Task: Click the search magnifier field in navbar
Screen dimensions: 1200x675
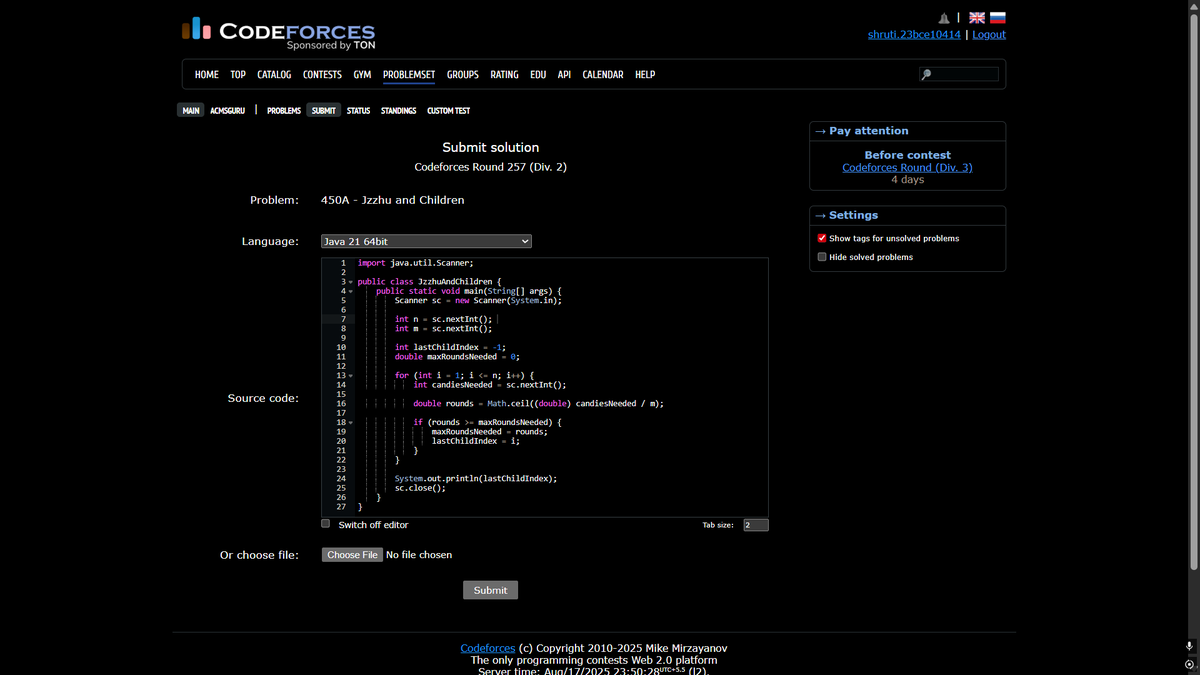Action: pos(959,74)
